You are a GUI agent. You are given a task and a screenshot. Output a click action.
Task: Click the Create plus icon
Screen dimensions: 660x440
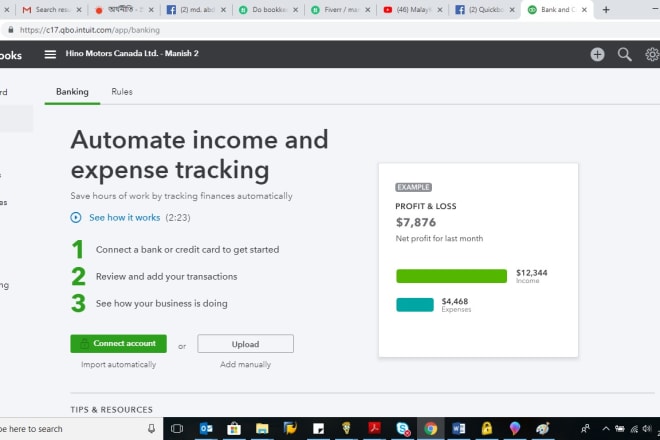tap(597, 54)
